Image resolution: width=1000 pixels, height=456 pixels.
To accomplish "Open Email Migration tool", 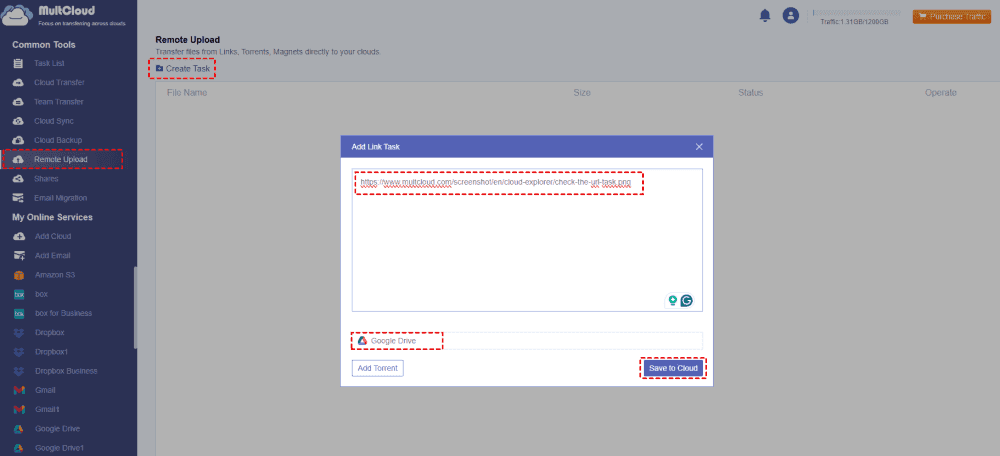I will [x=61, y=198].
